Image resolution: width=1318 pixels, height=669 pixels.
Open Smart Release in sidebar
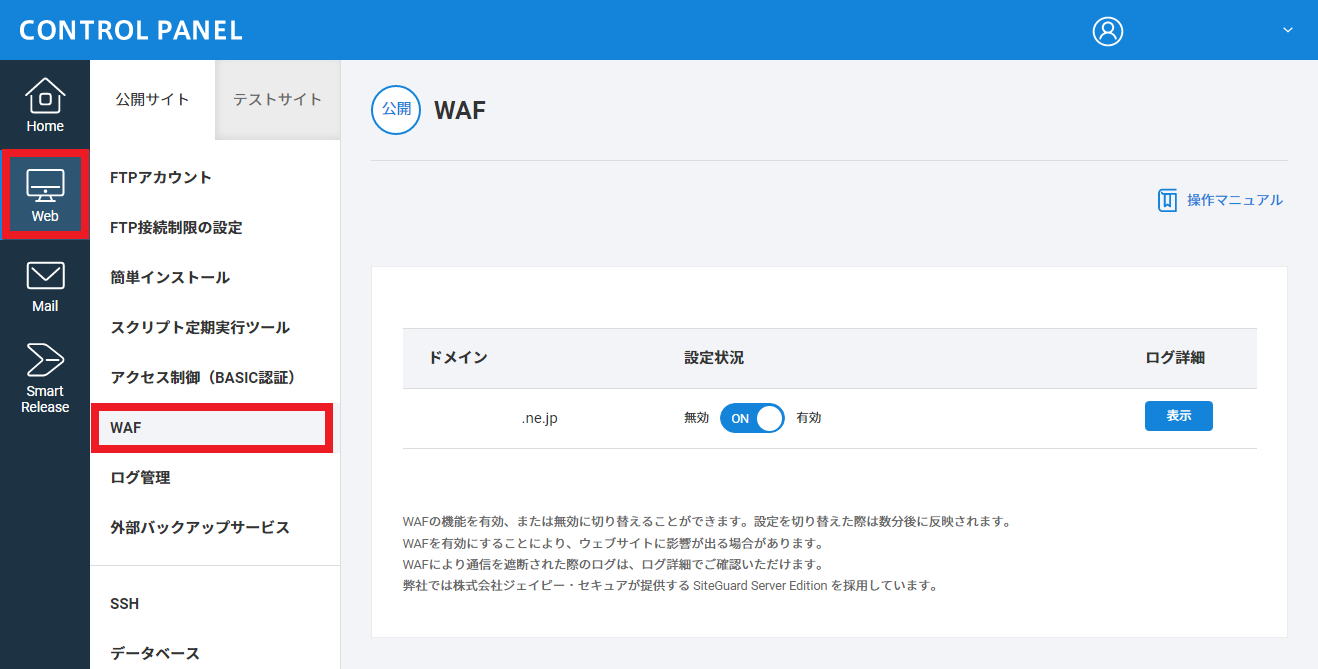(x=45, y=378)
